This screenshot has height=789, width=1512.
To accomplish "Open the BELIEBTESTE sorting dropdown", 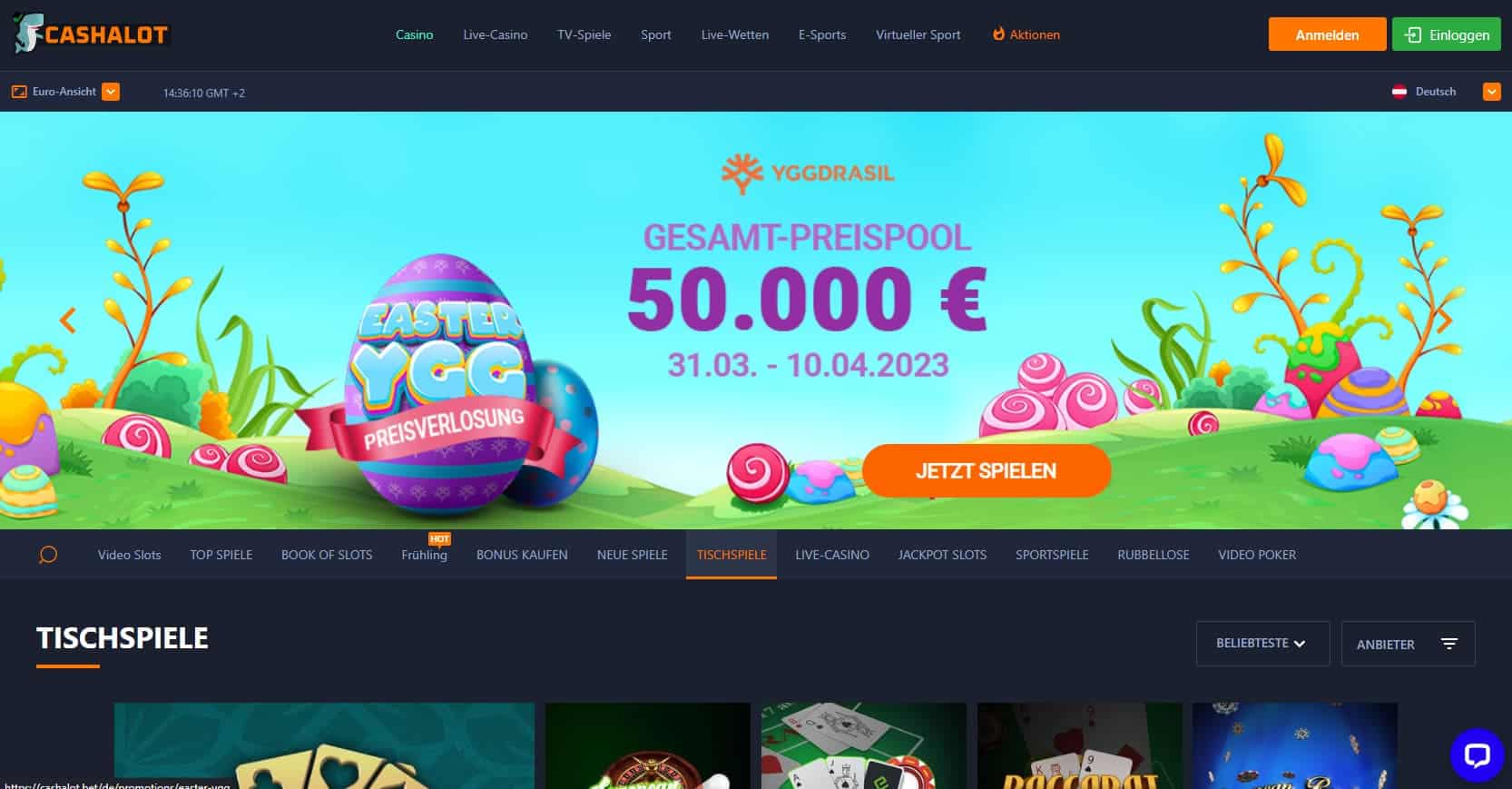I will 1262,644.
